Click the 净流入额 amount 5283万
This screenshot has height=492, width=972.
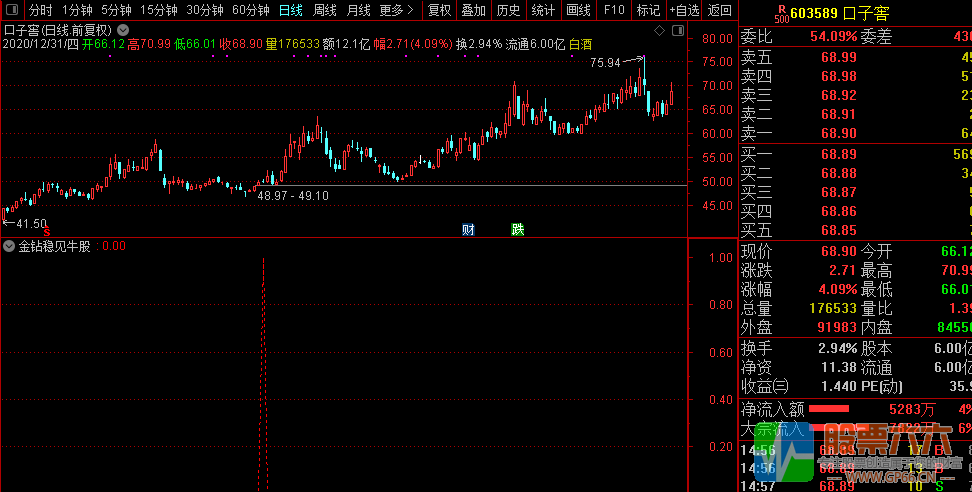click(912, 409)
